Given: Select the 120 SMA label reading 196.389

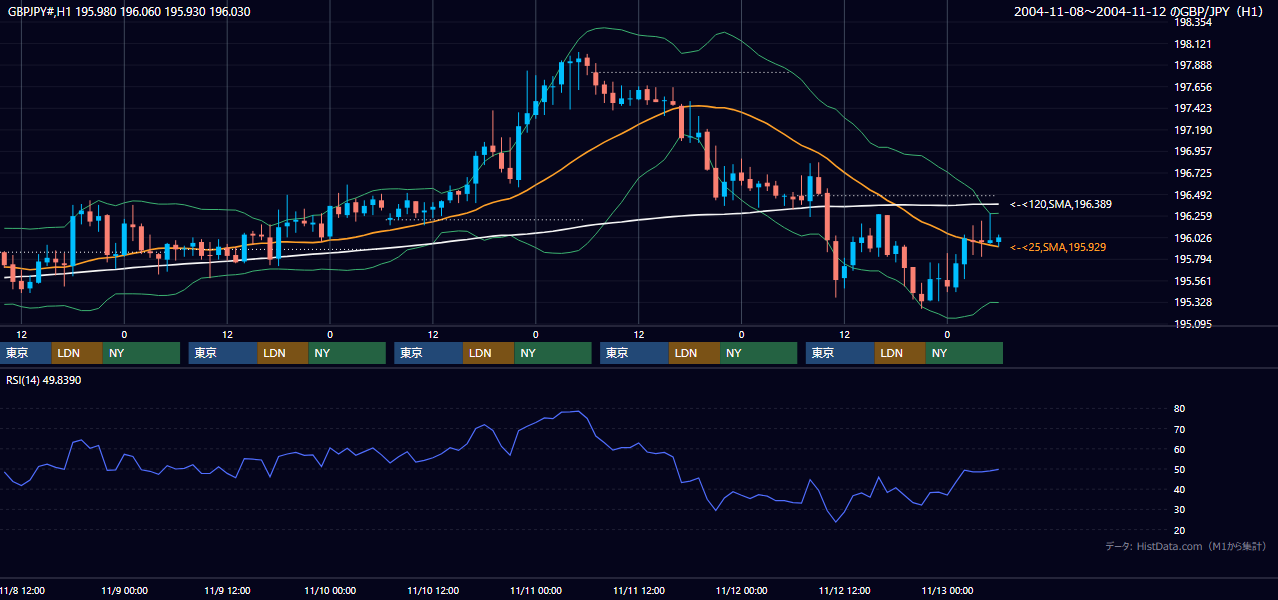Looking at the screenshot, I should [1060, 204].
